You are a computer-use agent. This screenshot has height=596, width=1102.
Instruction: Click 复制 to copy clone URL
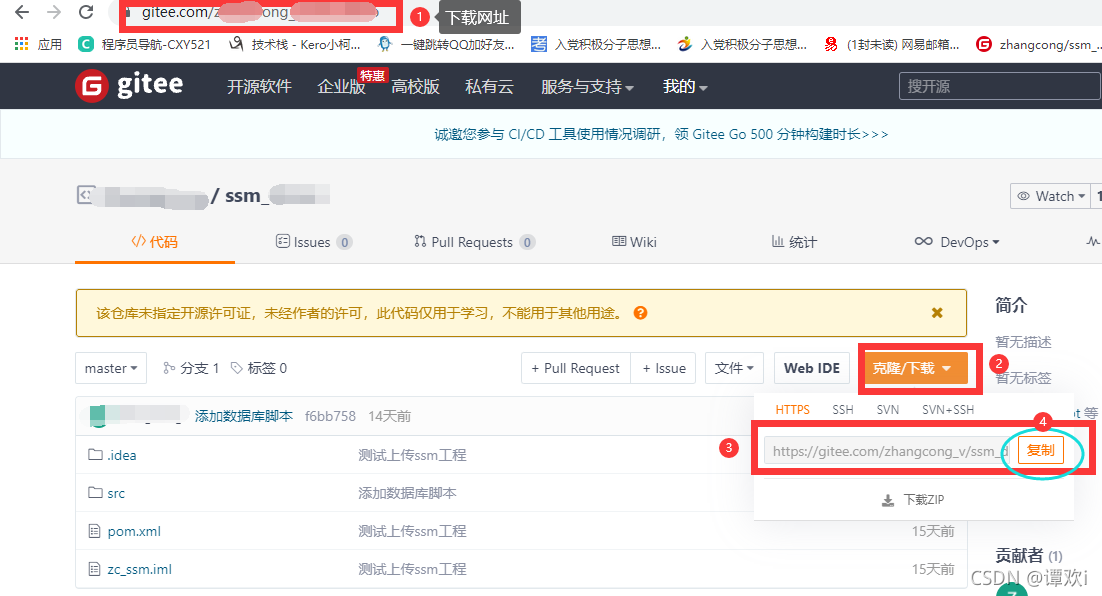coord(1041,451)
